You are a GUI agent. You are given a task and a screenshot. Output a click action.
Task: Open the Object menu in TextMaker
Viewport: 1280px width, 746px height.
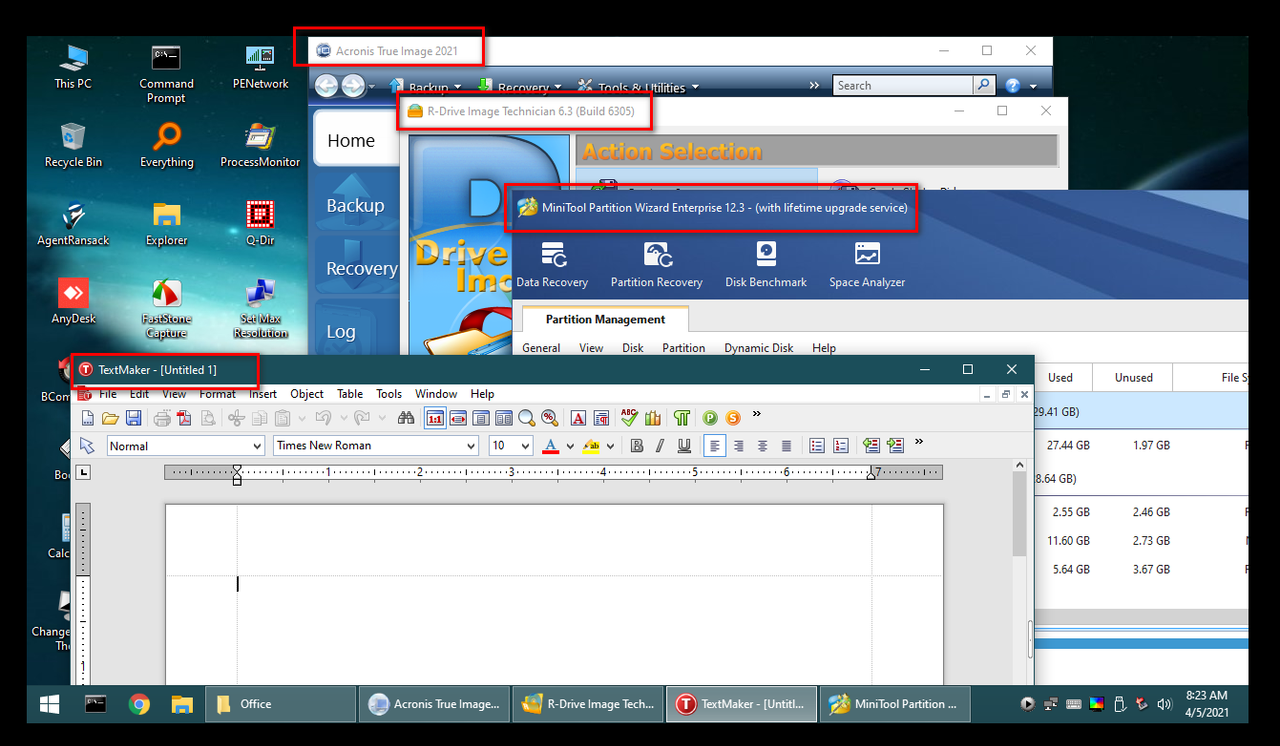pyautogui.click(x=307, y=394)
